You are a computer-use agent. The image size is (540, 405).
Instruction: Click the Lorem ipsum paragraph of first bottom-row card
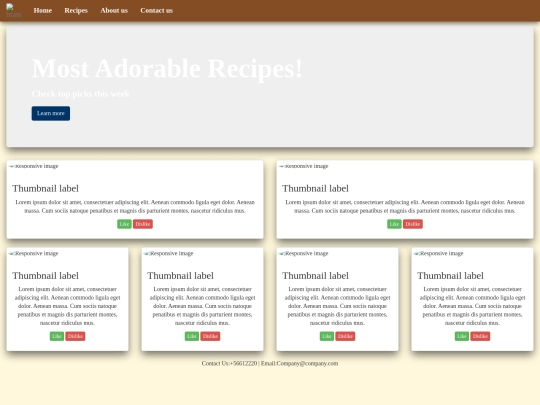click(x=68, y=306)
